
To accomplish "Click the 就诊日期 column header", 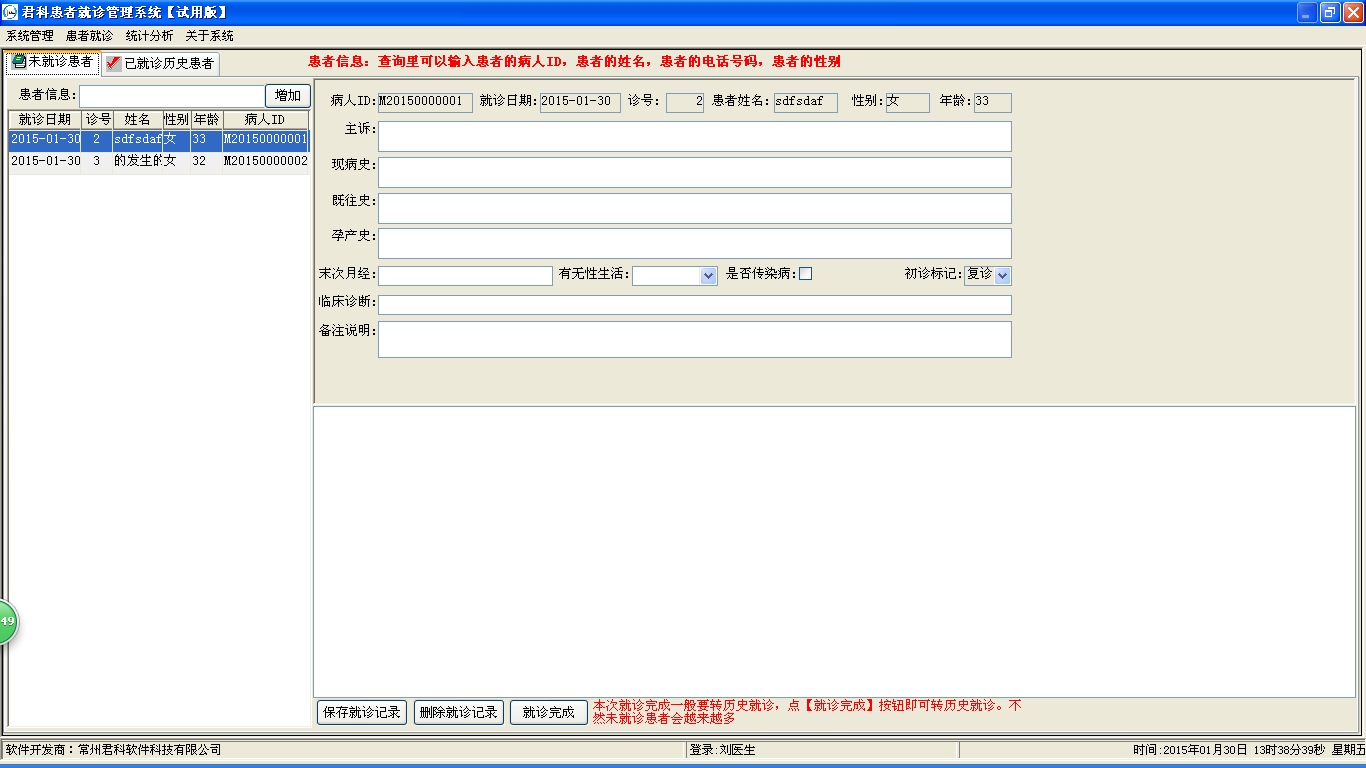I will coord(45,120).
